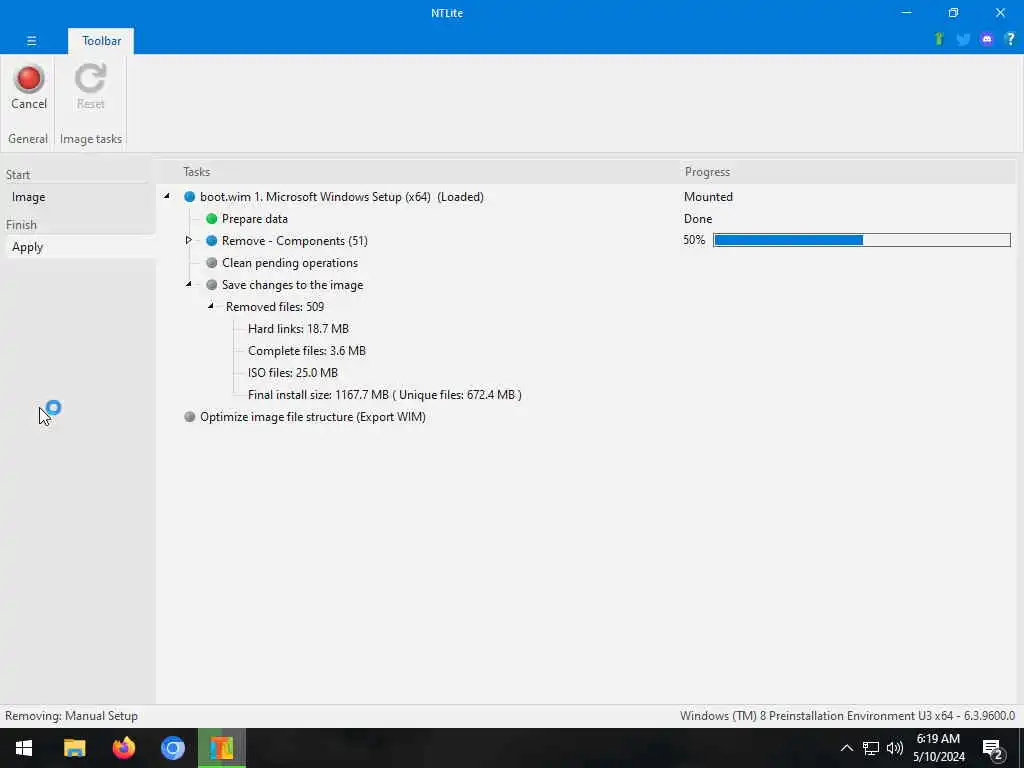
Task: Select Optimize image file structure (Export WIM) row
Action: coord(313,417)
